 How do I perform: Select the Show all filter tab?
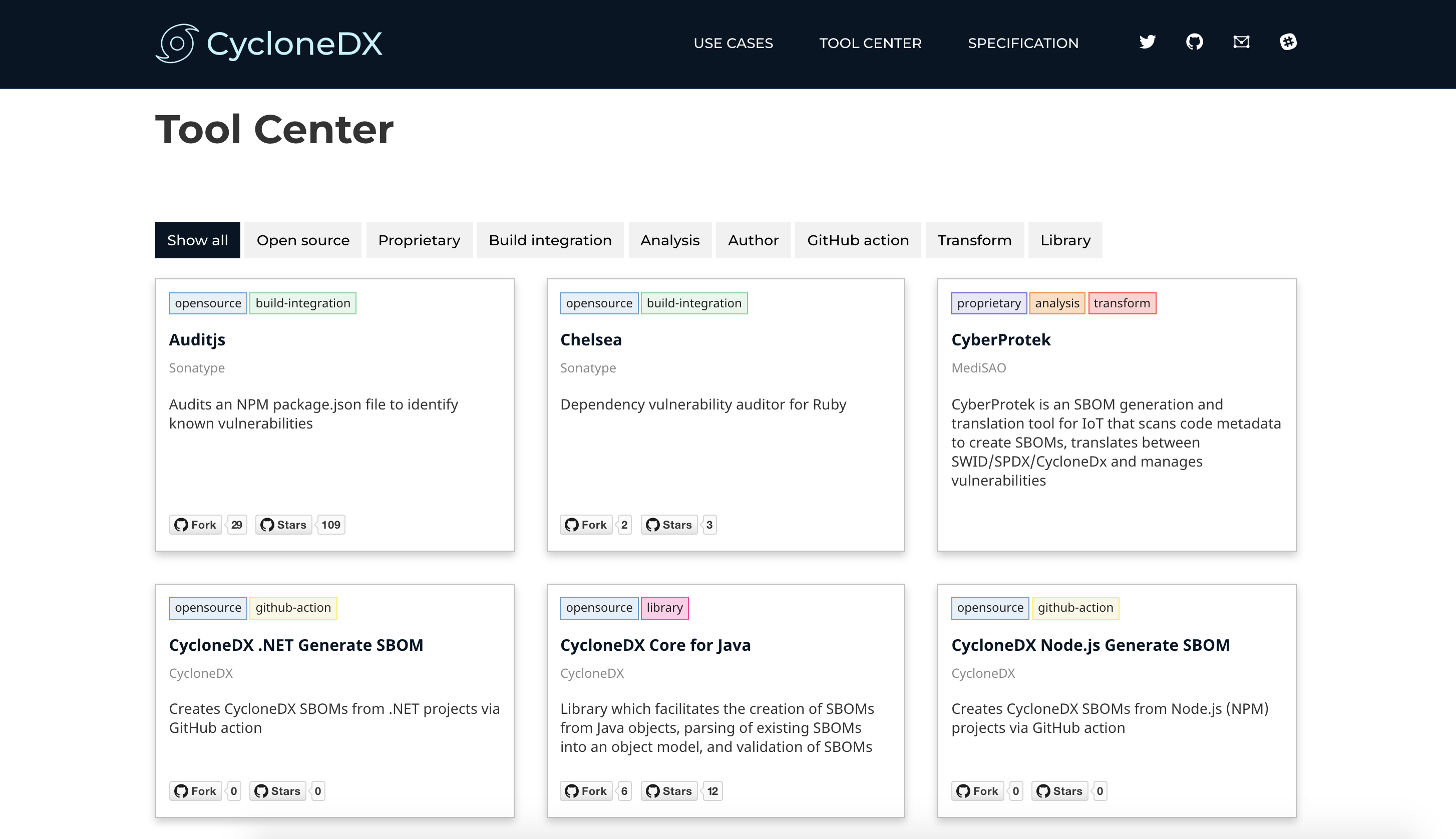[x=197, y=240]
